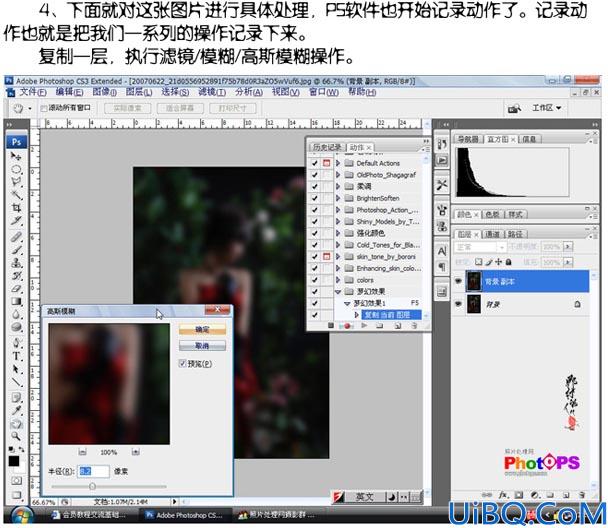This screenshot has height=528, width=608.
Task: Create a new adjustment layer icon in Layers panel
Action: point(535,495)
